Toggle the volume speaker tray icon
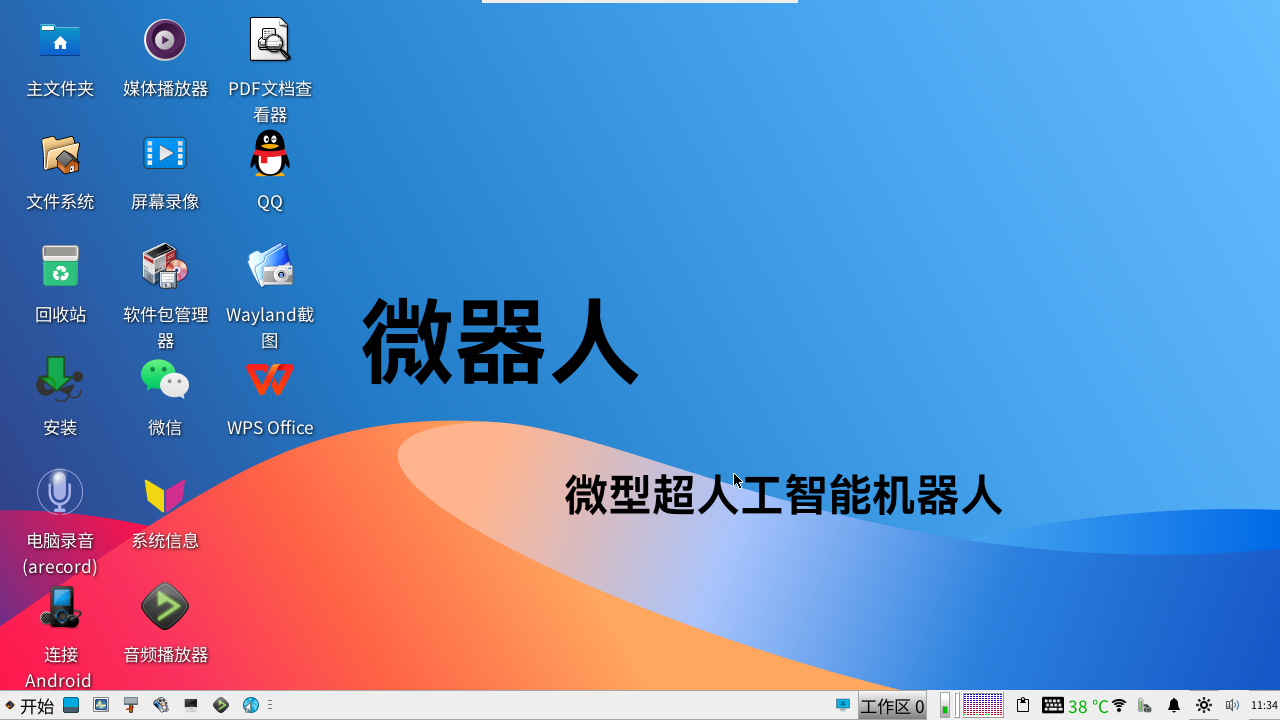This screenshot has height=720, width=1280. pos(1232,706)
